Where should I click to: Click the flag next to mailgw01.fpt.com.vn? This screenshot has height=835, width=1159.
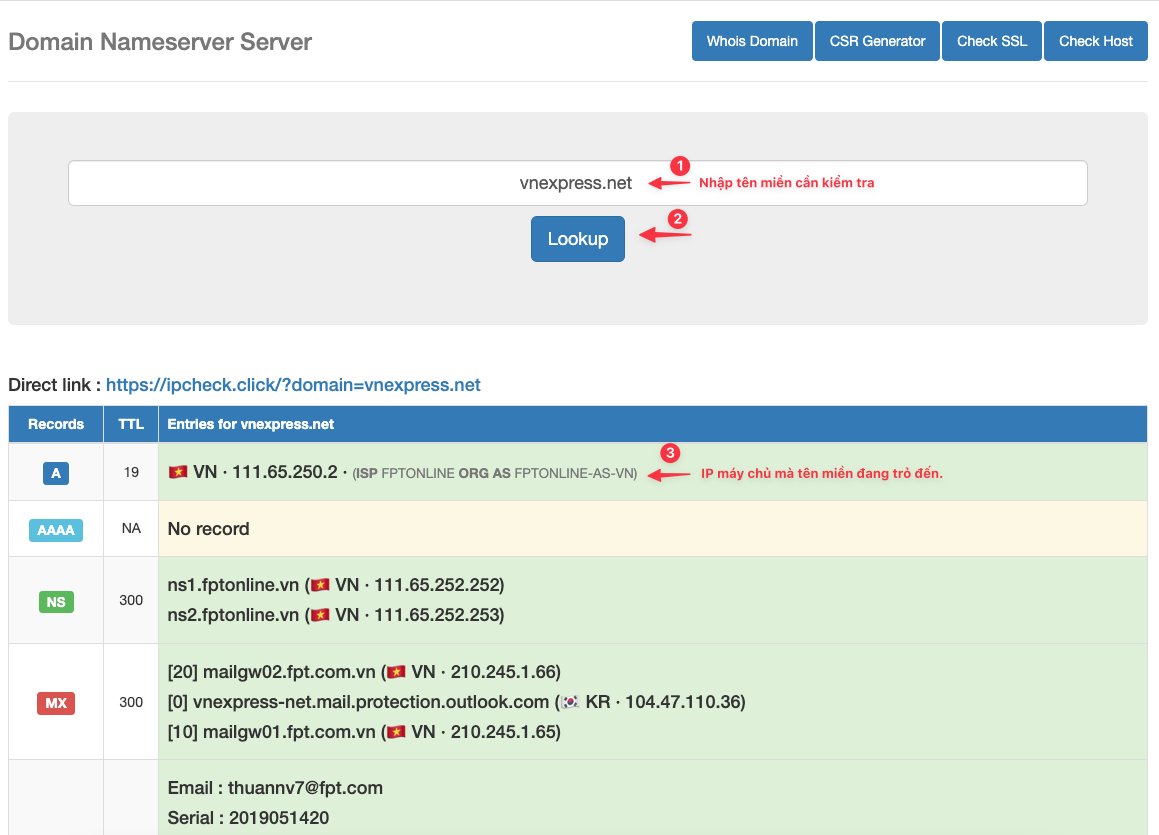pos(396,732)
